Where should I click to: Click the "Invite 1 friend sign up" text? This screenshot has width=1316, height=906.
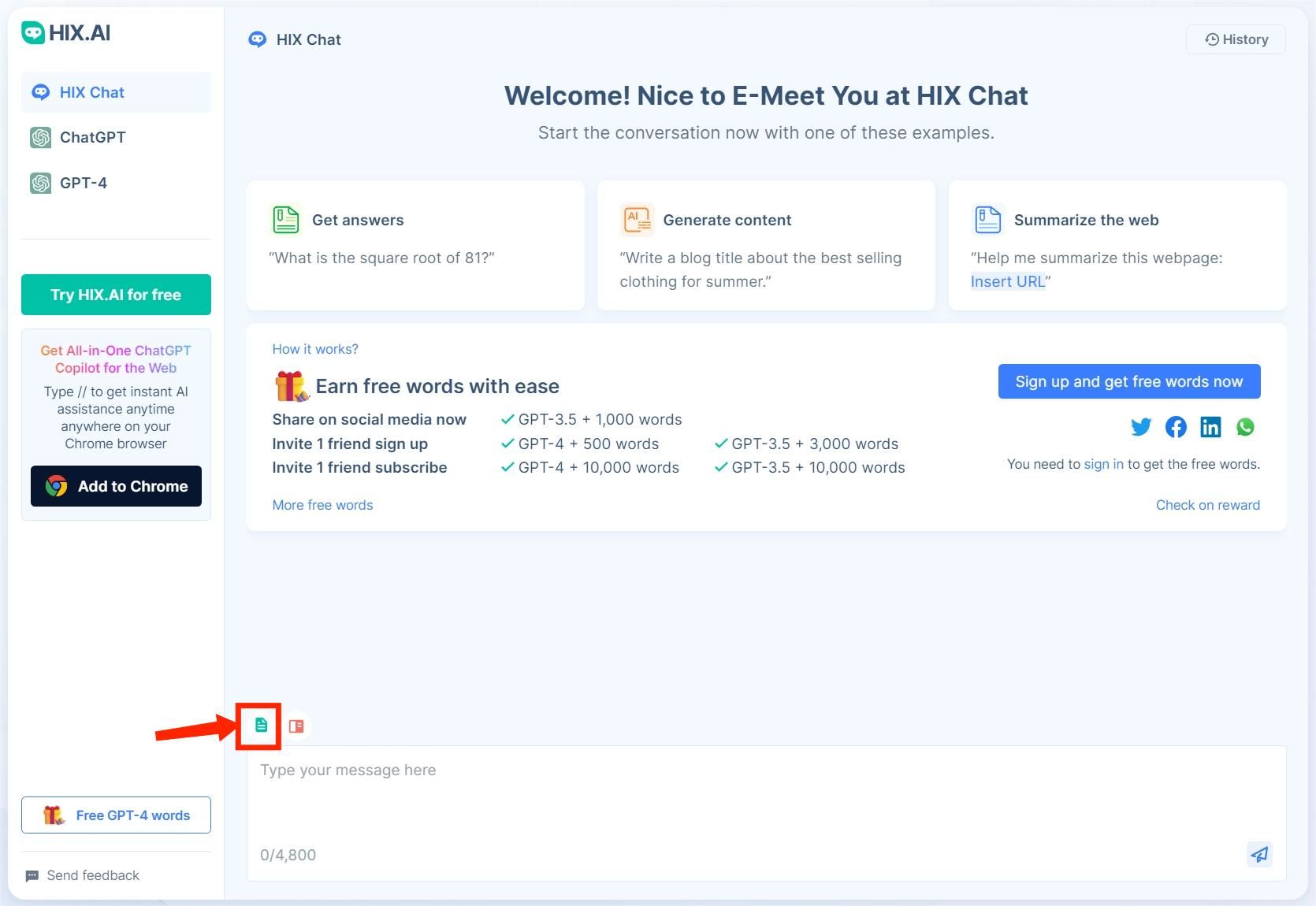[x=350, y=444]
